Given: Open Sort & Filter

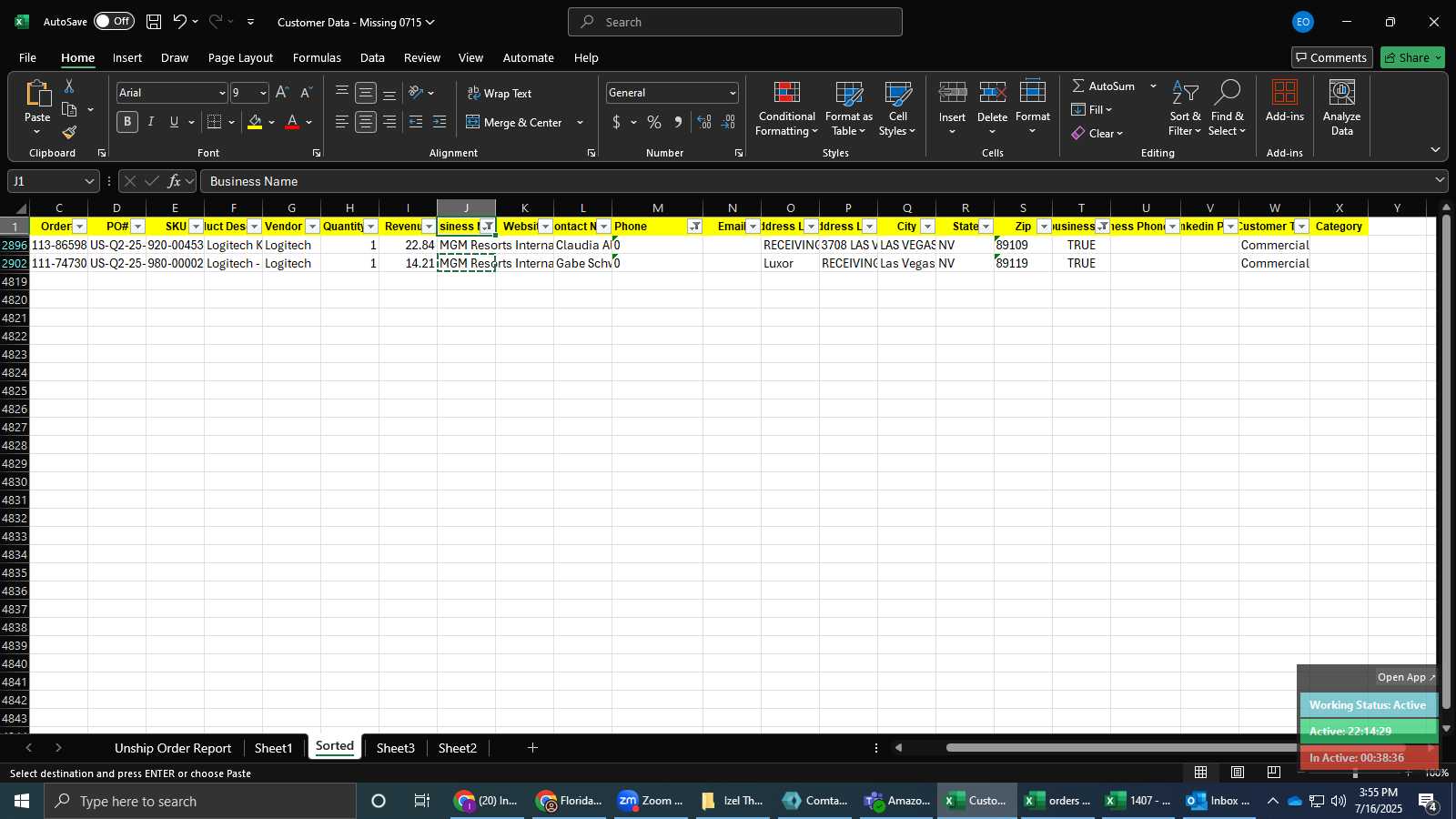Looking at the screenshot, I should tap(1185, 108).
